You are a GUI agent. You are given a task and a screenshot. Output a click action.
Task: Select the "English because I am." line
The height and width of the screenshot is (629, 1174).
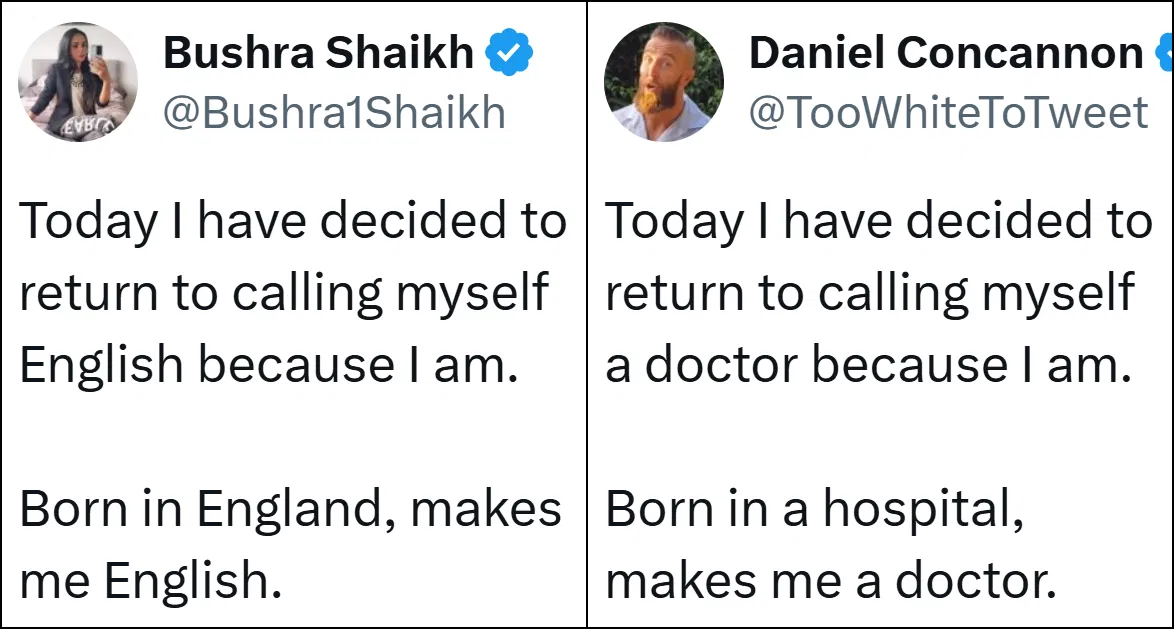269,365
